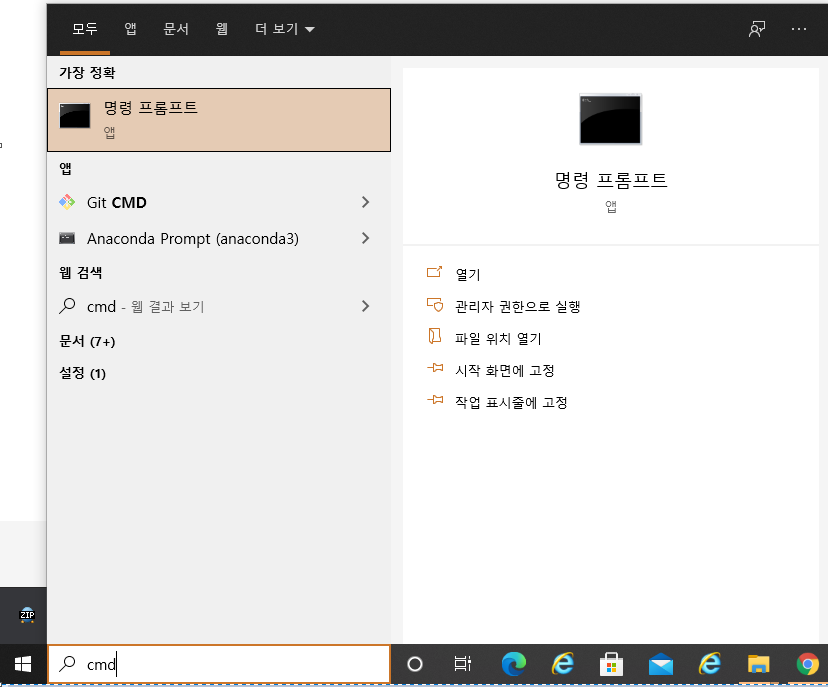Click the Cortana circle icon
Viewport: 828px width, 687px height.
415,664
